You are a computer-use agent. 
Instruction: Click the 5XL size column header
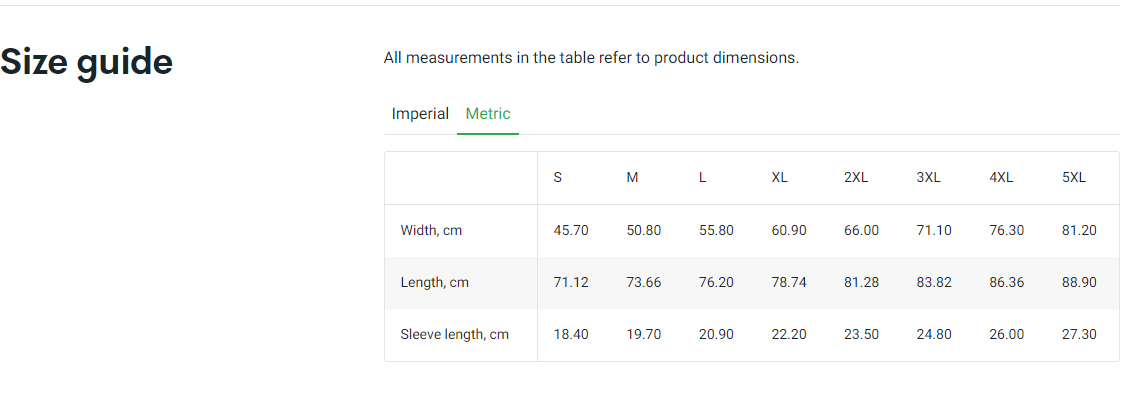[x=1074, y=178]
